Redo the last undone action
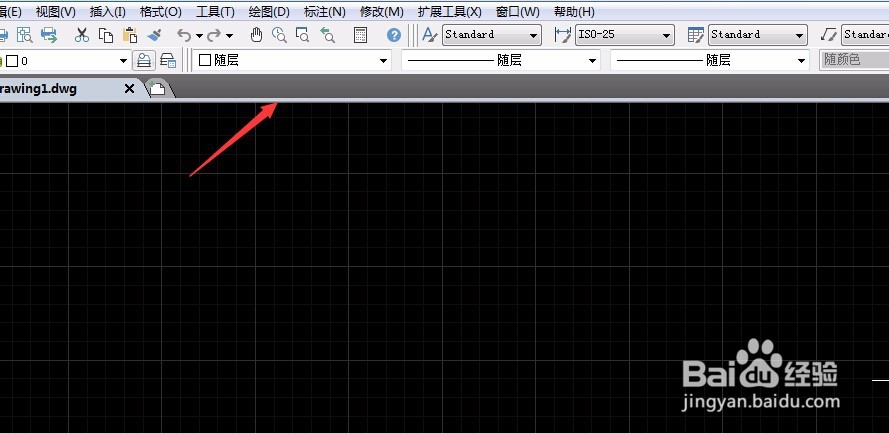889x433 pixels. click(214, 35)
